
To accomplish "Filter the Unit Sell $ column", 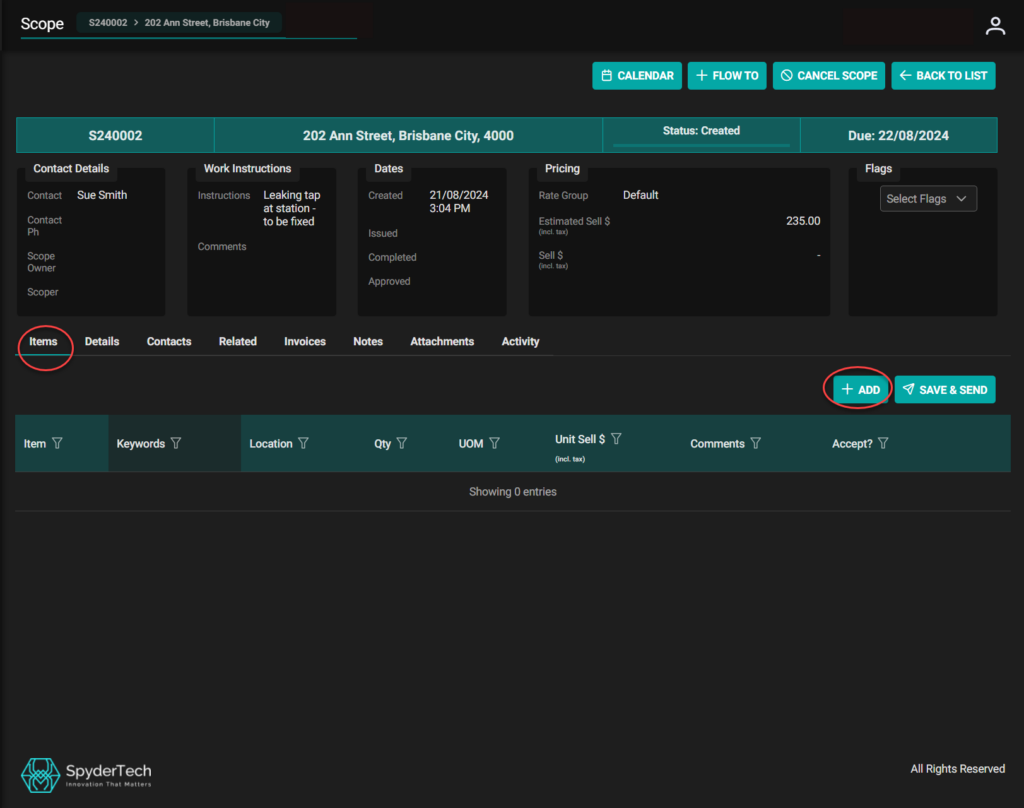I will pyautogui.click(x=616, y=439).
